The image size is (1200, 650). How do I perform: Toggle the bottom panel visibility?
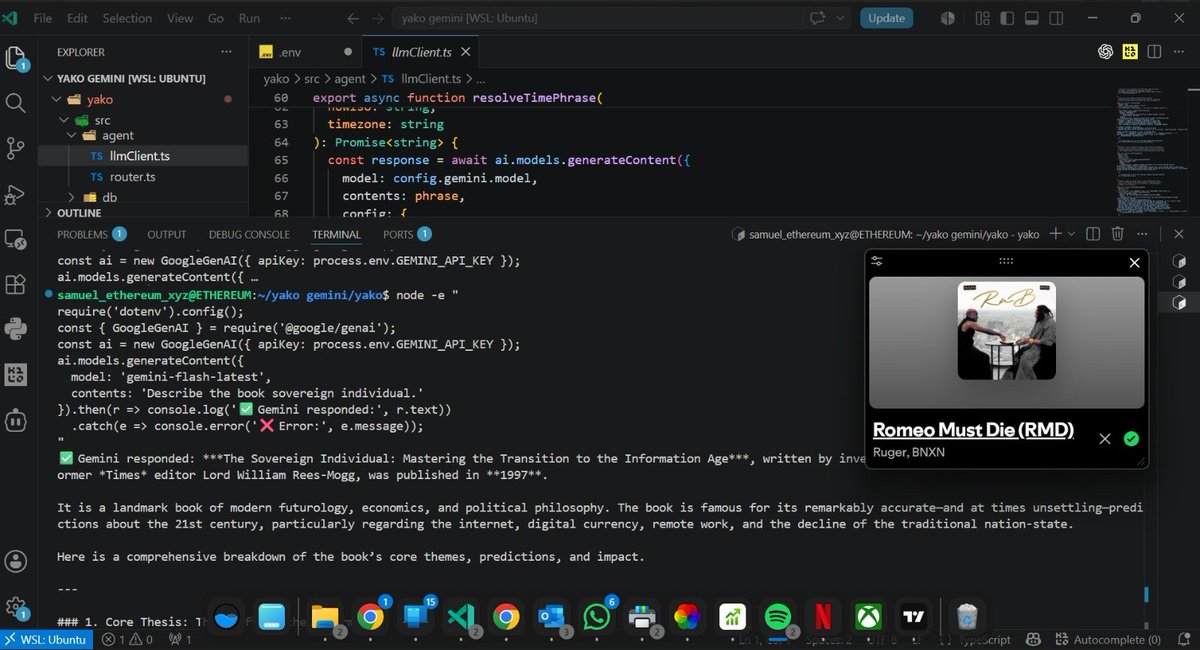coord(1033,18)
